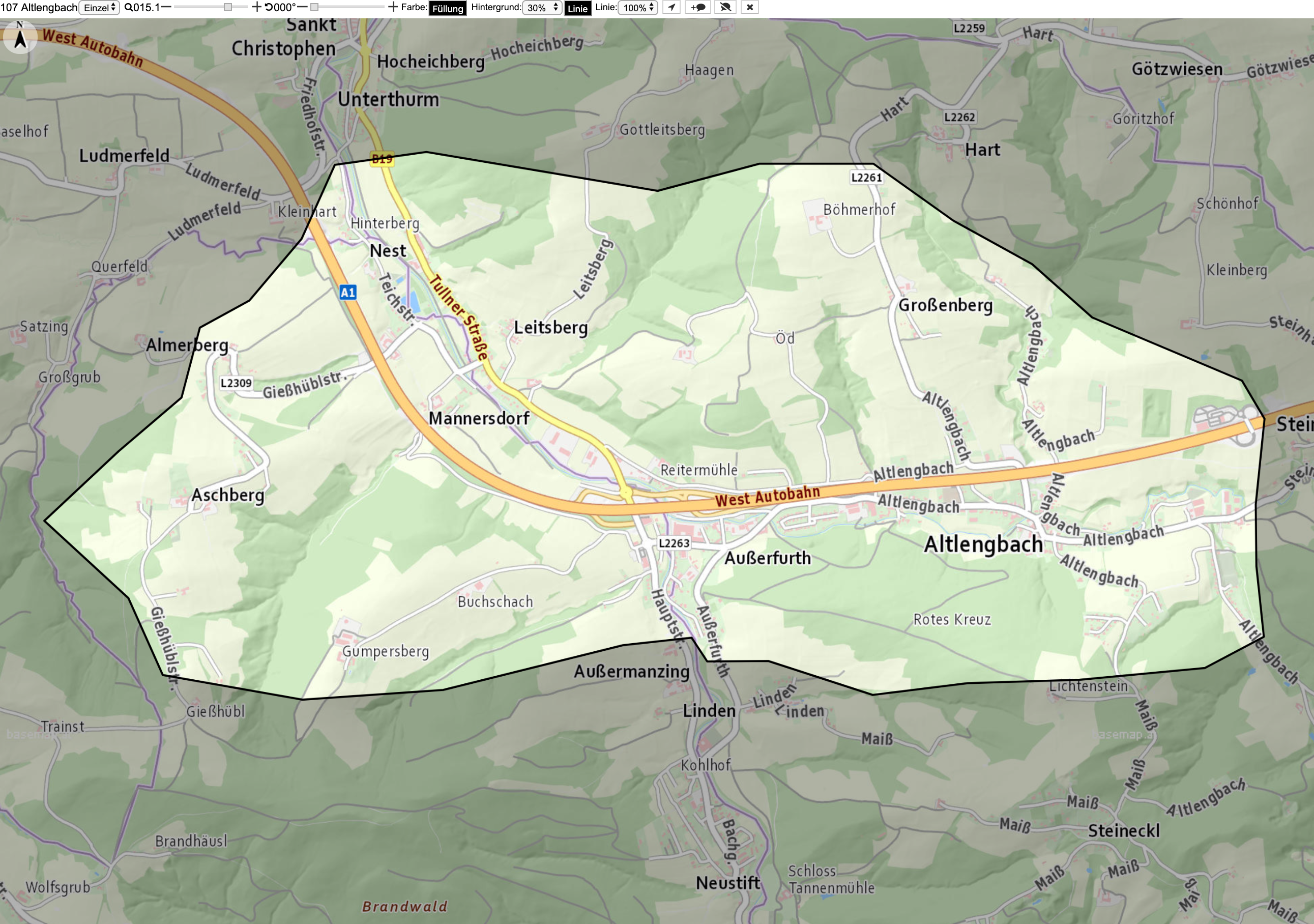The width and height of the screenshot is (1314, 924).
Task: Click the rotation plus icon
Action: [393, 8]
